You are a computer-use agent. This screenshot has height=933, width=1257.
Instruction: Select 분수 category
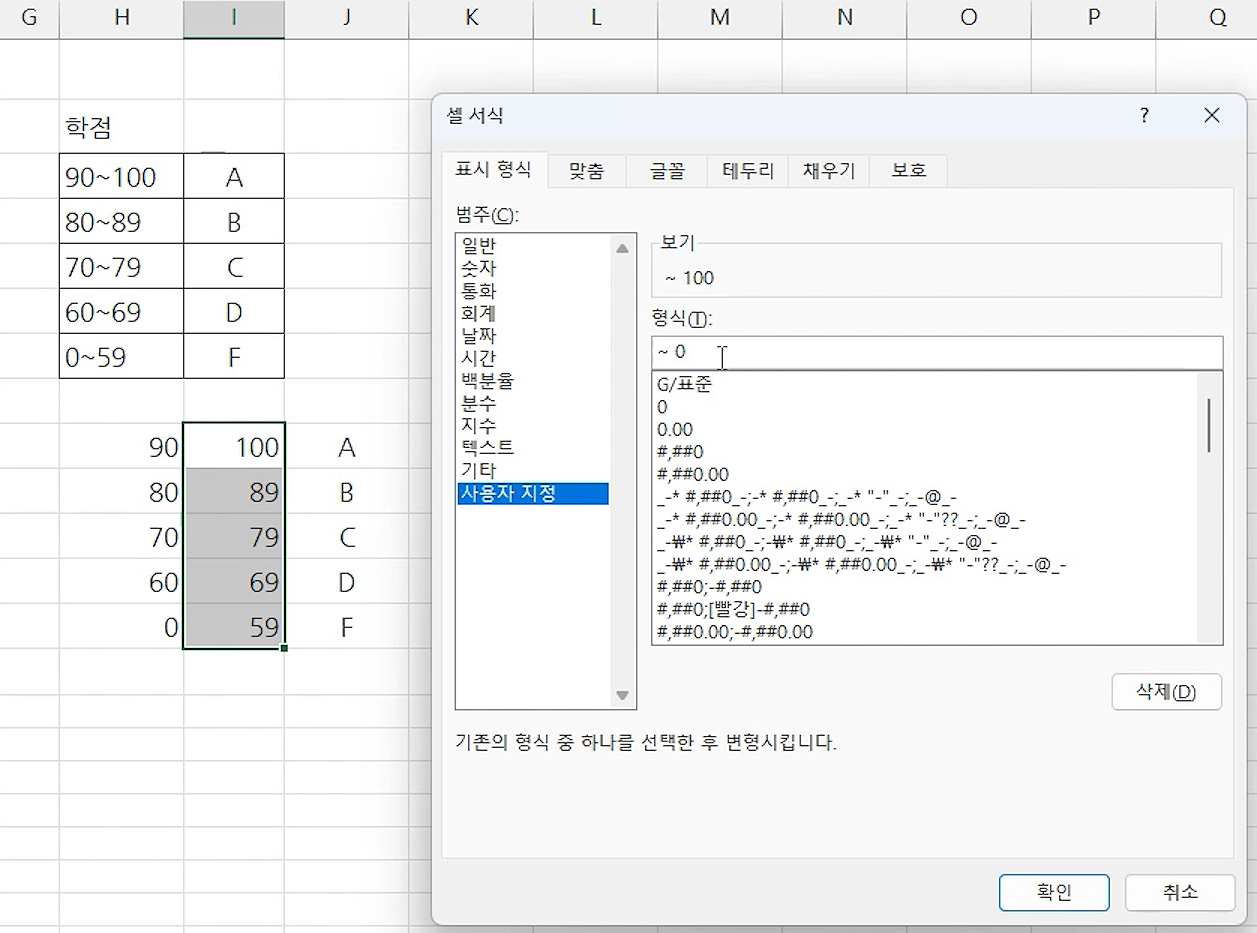pyautogui.click(x=533, y=403)
